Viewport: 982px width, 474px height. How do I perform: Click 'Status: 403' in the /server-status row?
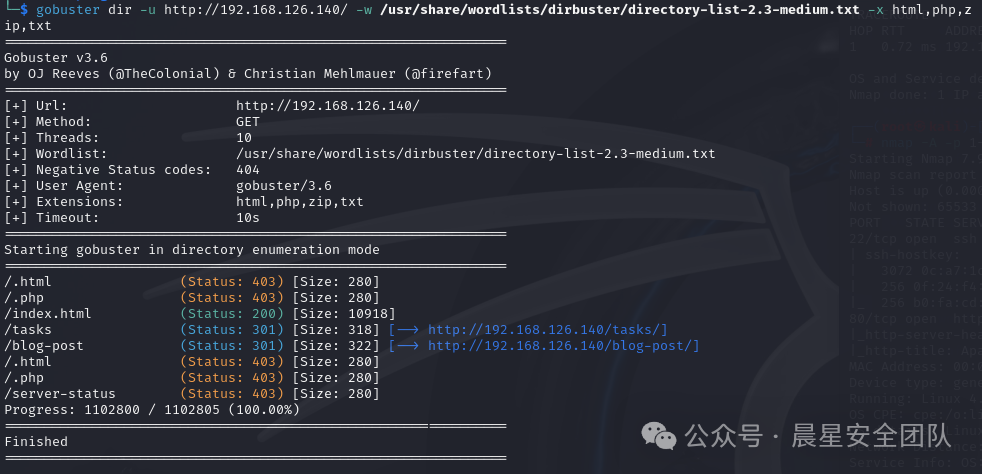(232, 394)
